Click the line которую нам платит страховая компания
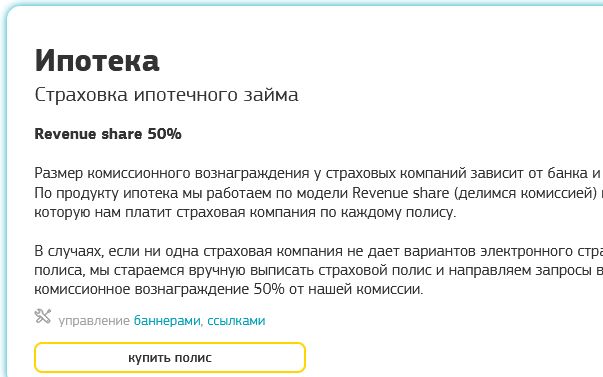 coord(245,212)
